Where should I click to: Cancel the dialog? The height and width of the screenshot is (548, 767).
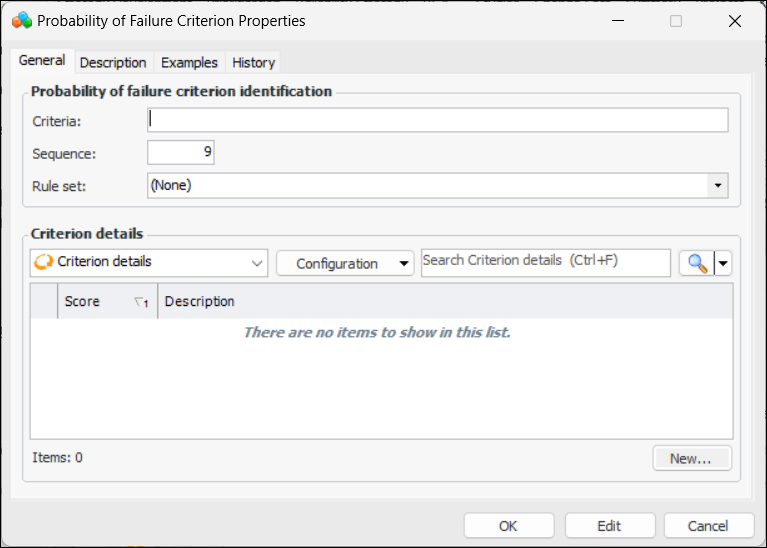coord(708,526)
